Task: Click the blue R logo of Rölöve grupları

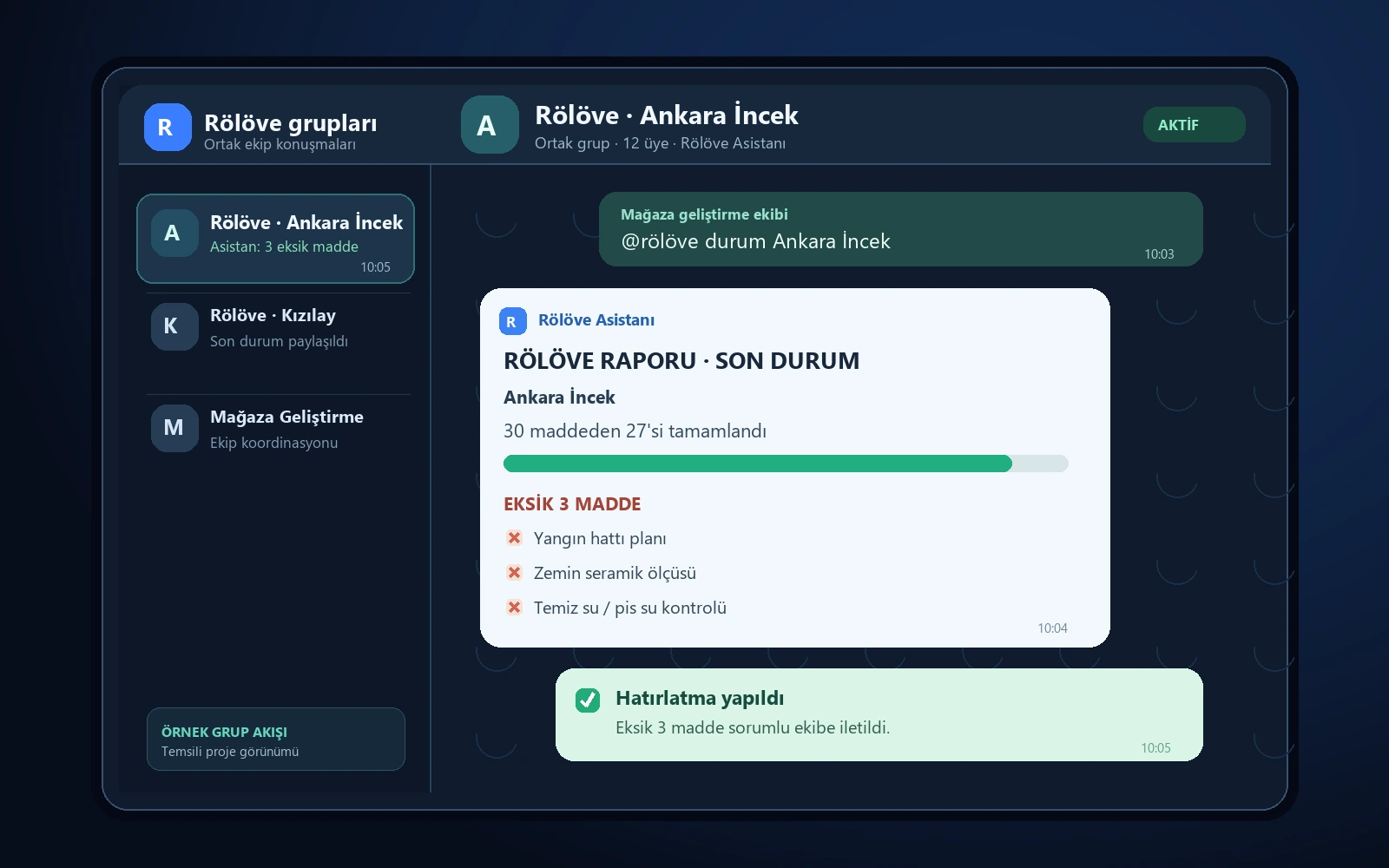Action: pyautogui.click(x=168, y=127)
